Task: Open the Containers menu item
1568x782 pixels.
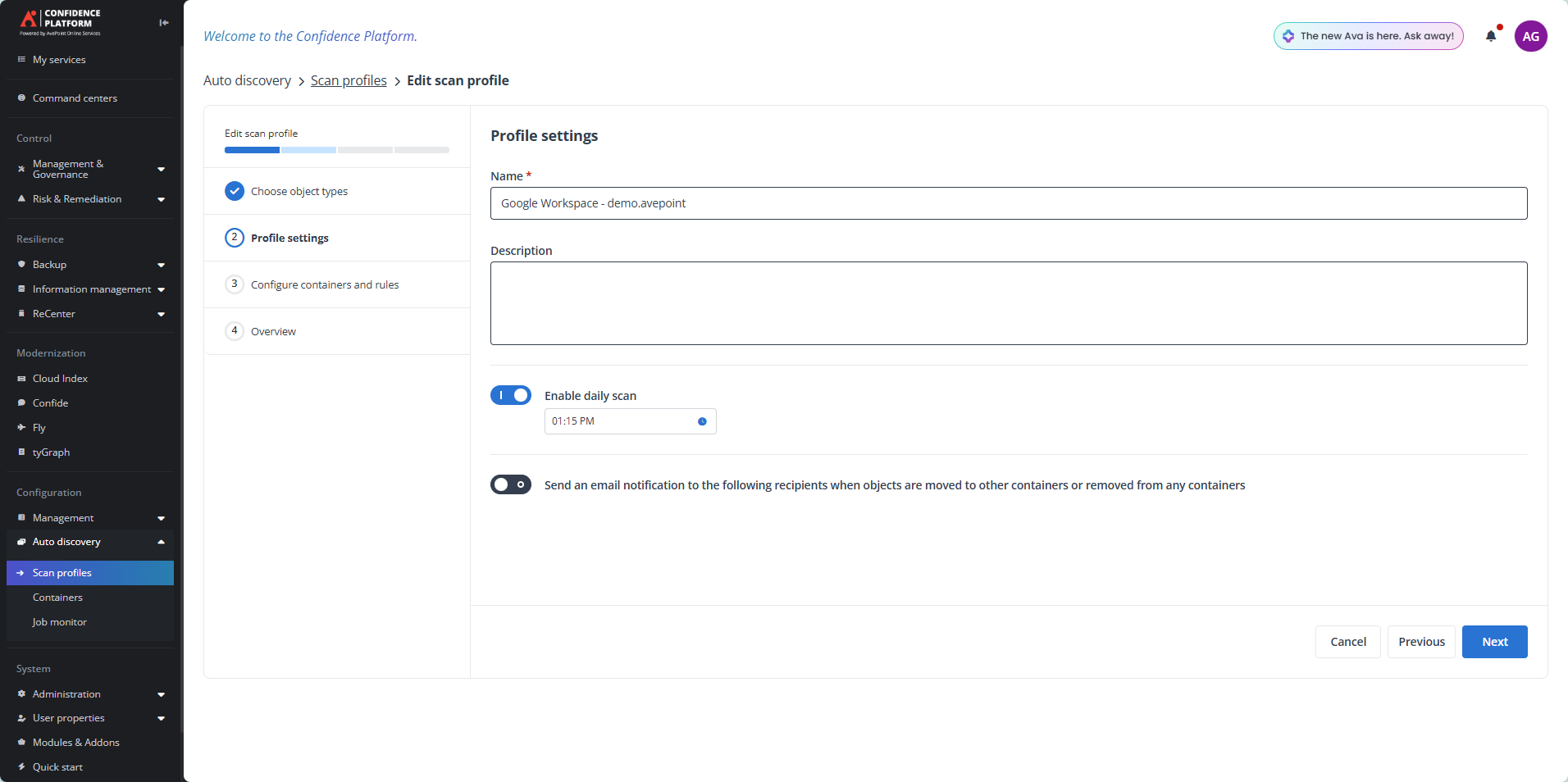Action: pyautogui.click(x=57, y=597)
